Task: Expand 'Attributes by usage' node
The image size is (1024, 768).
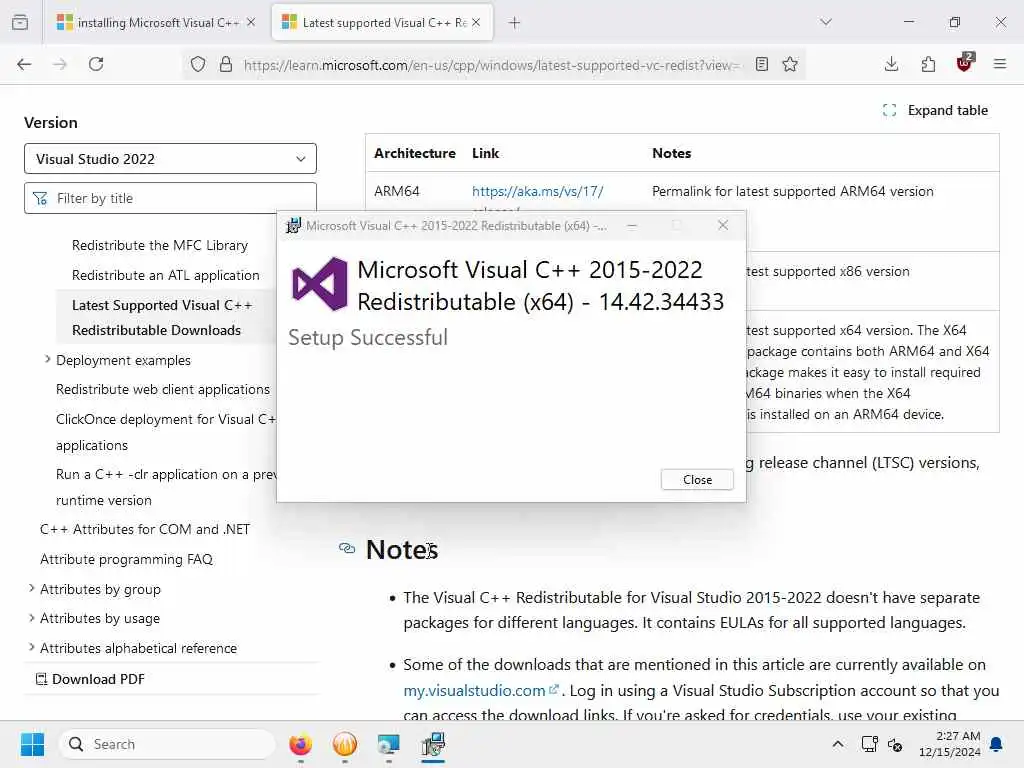Action: [31, 618]
